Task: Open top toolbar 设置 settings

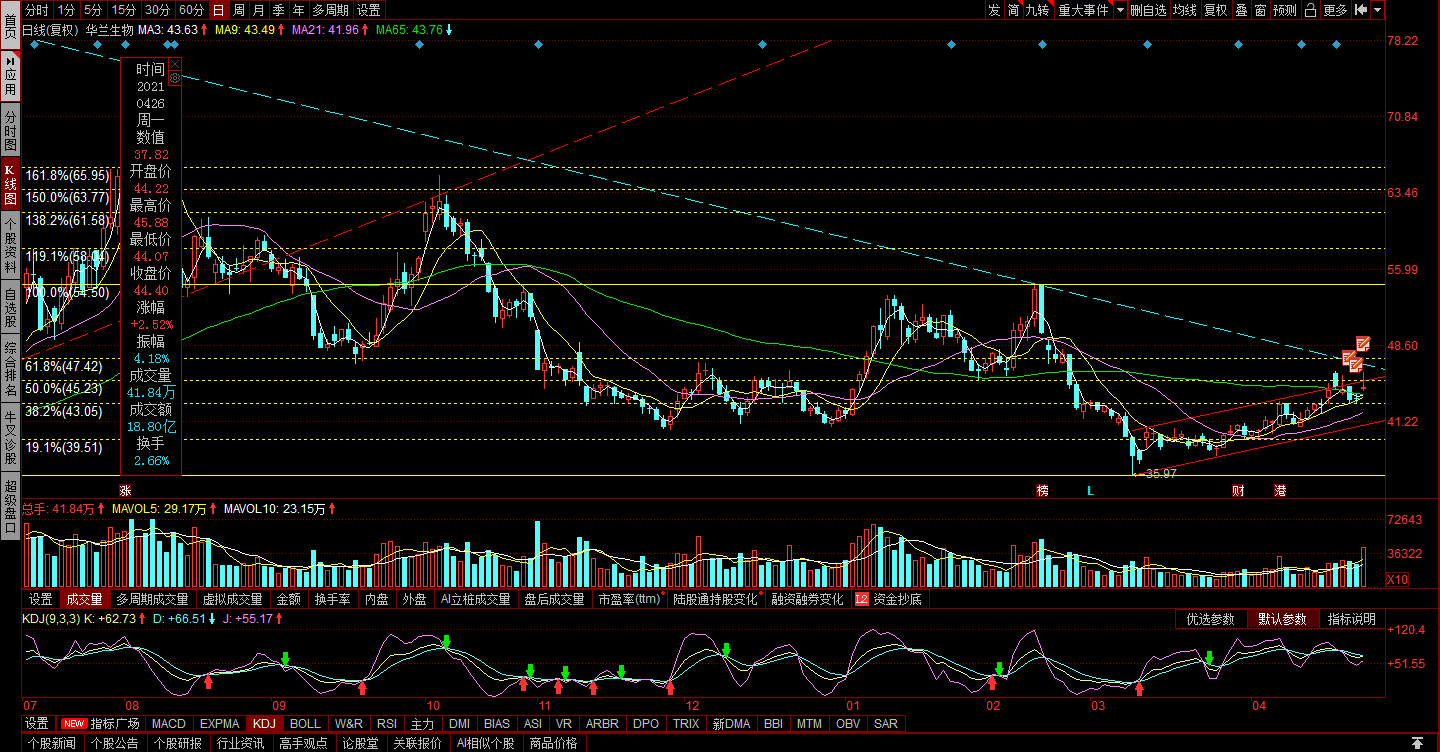Action: point(369,10)
